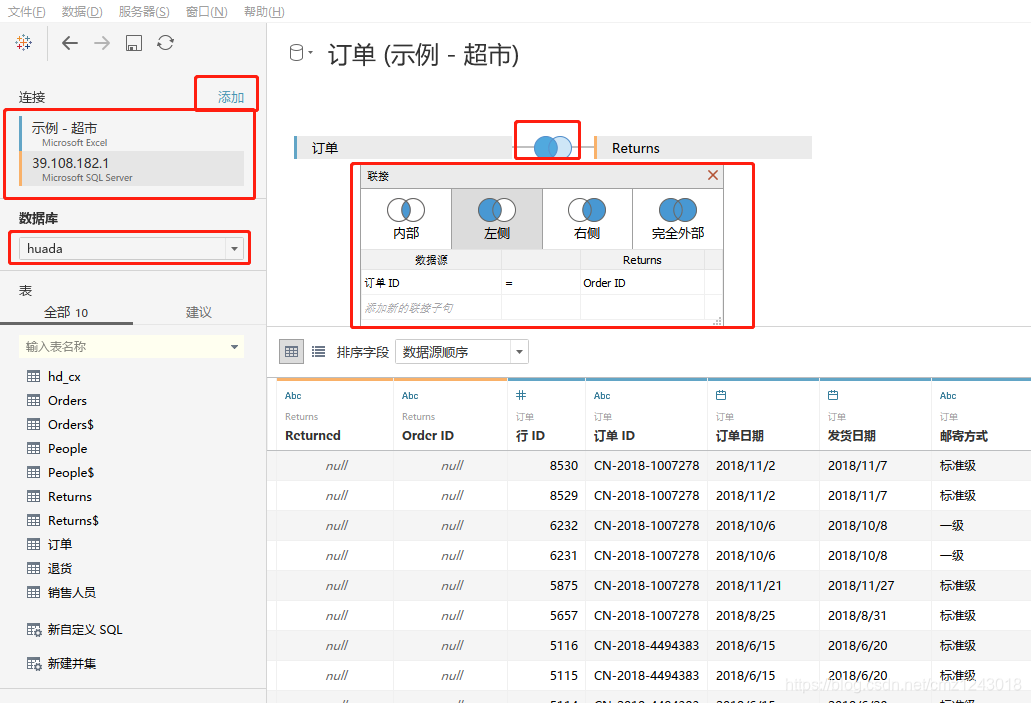This screenshot has width=1031, height=703.
Task: Expand the table name filter dropdown arrow
Action: [234, 347]
